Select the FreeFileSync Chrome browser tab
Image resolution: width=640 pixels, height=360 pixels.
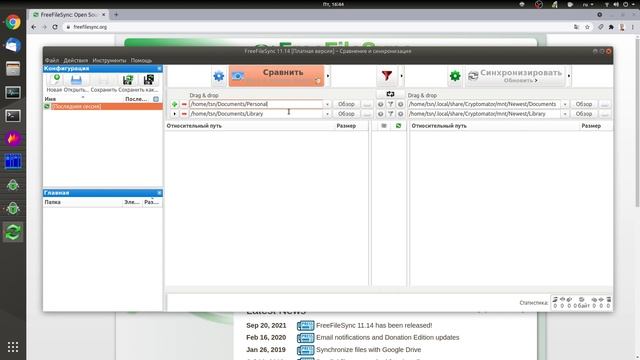click(68, 15)
